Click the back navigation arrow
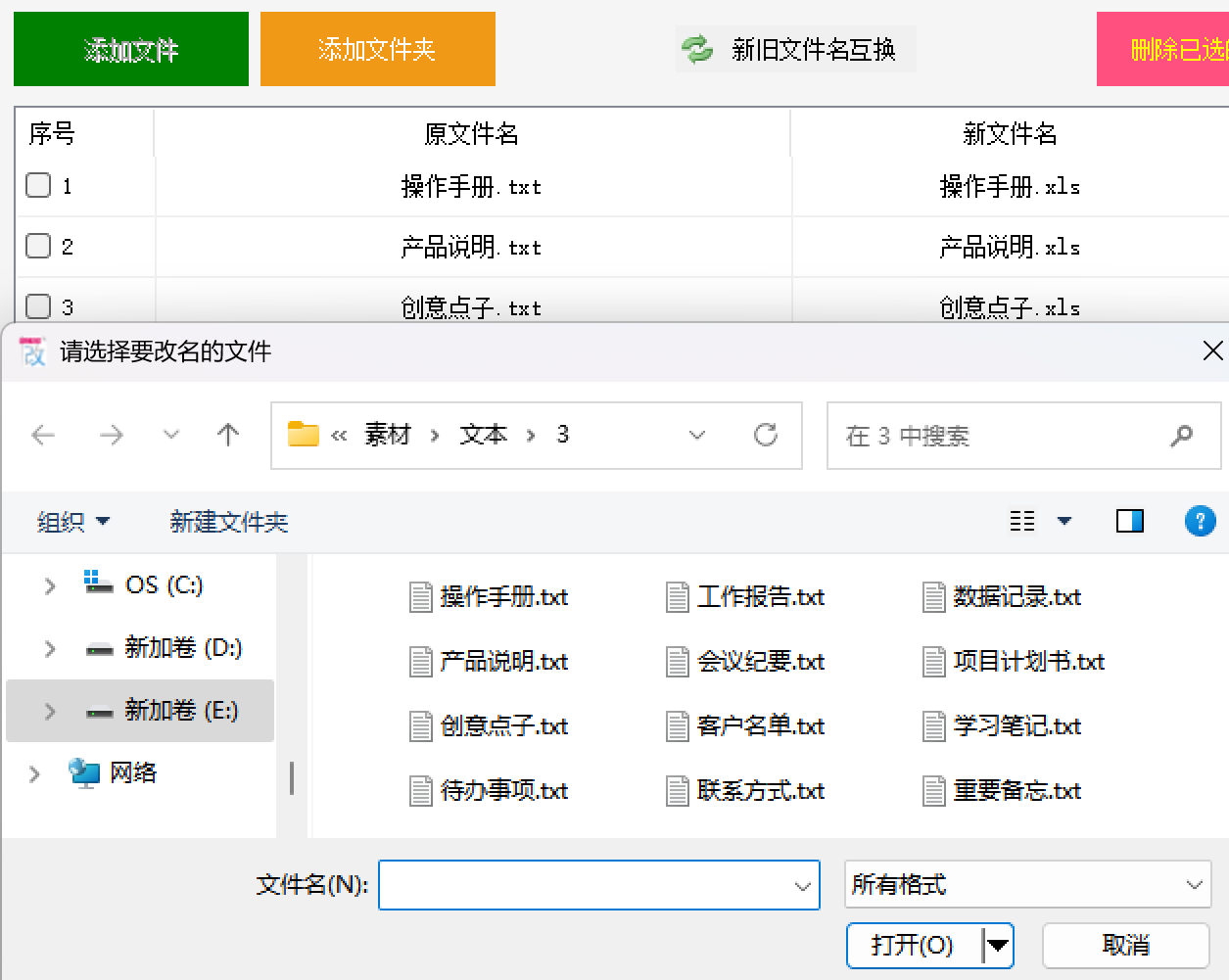 point(43,435)
